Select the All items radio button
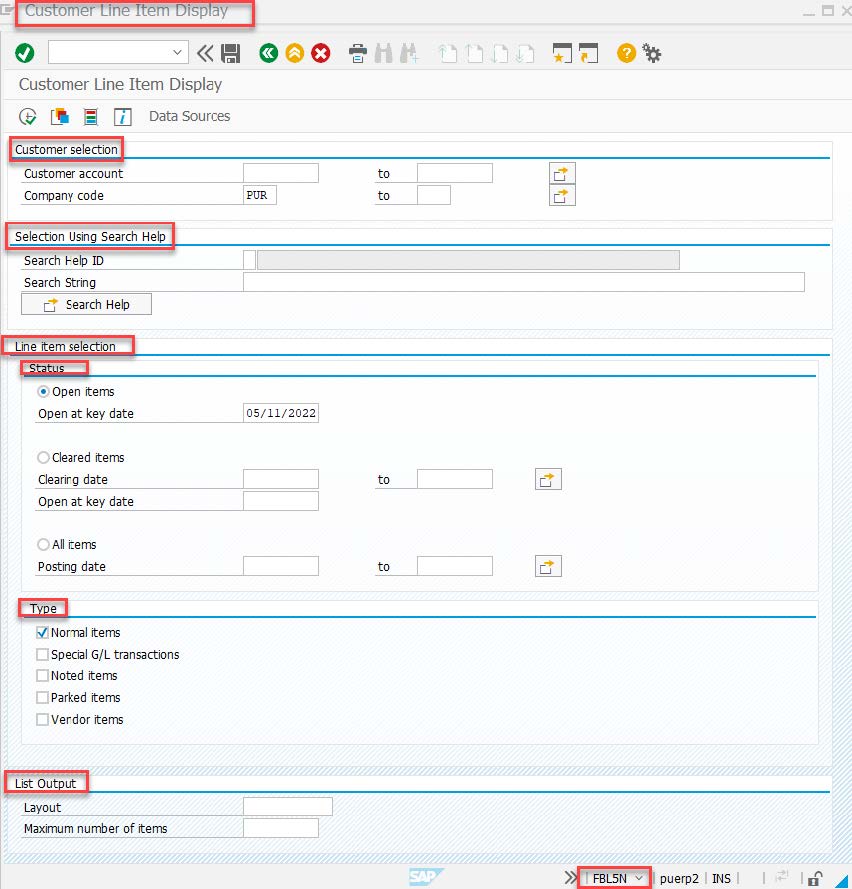Image resolution: width=852 pixels, height=889 pixels. [x=43, y=545]
